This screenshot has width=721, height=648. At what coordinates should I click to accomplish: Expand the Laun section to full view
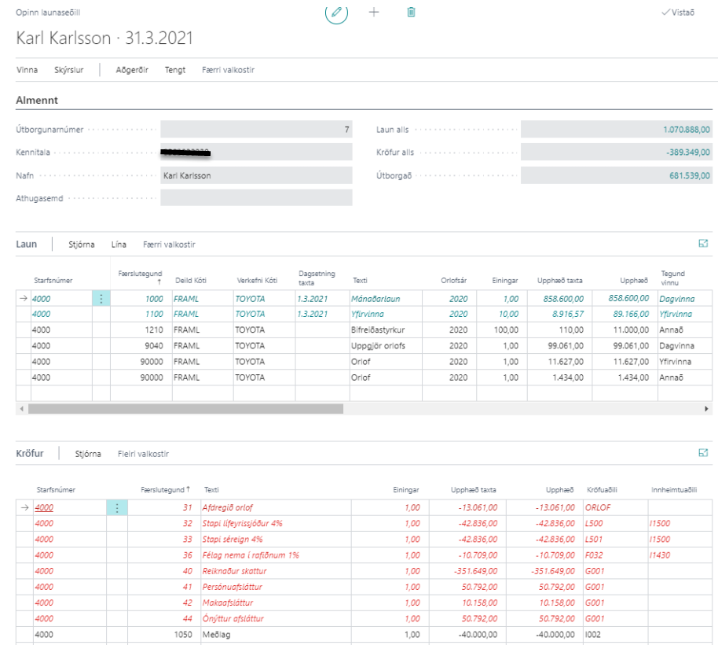(x=703, y=244)
